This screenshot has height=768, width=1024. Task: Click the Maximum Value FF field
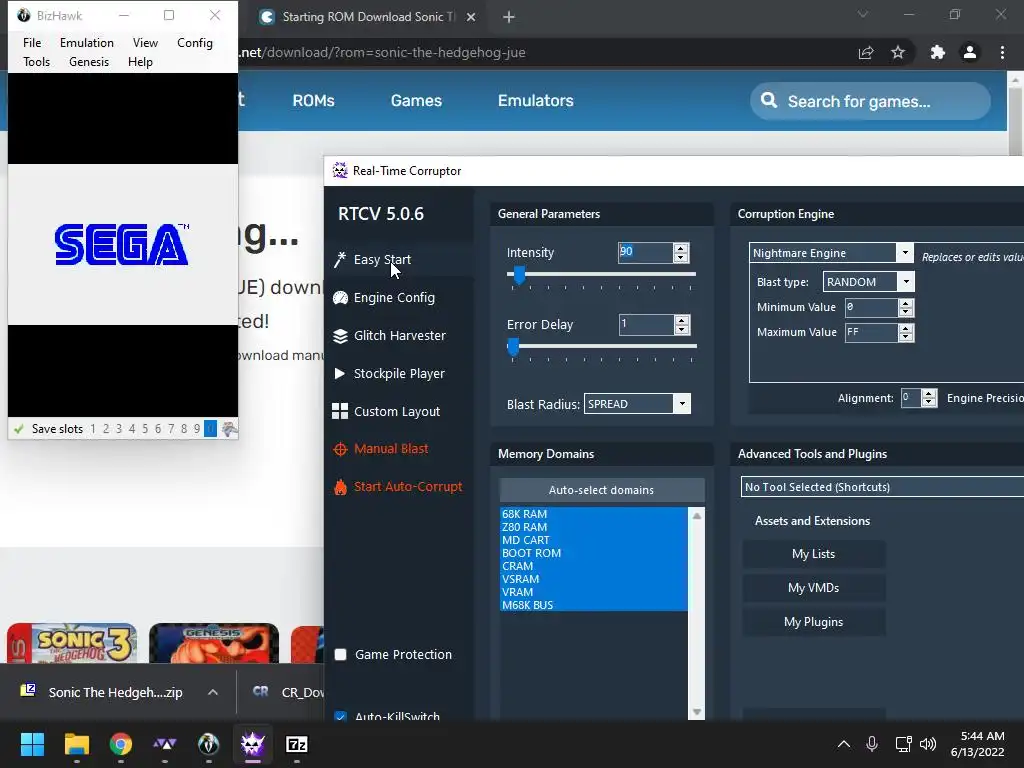872,332
